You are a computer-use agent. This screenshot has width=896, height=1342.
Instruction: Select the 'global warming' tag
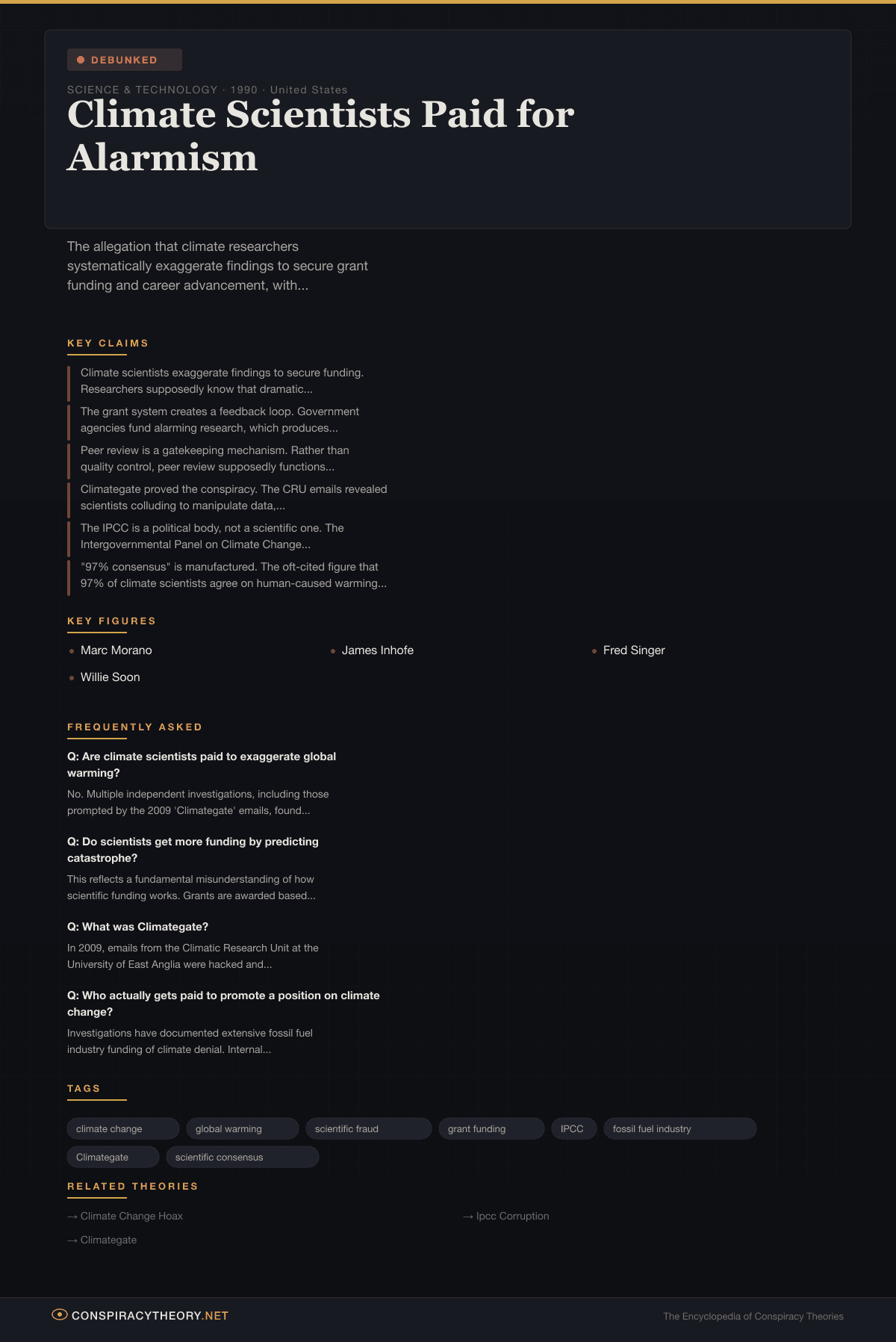pos(242,1128)
